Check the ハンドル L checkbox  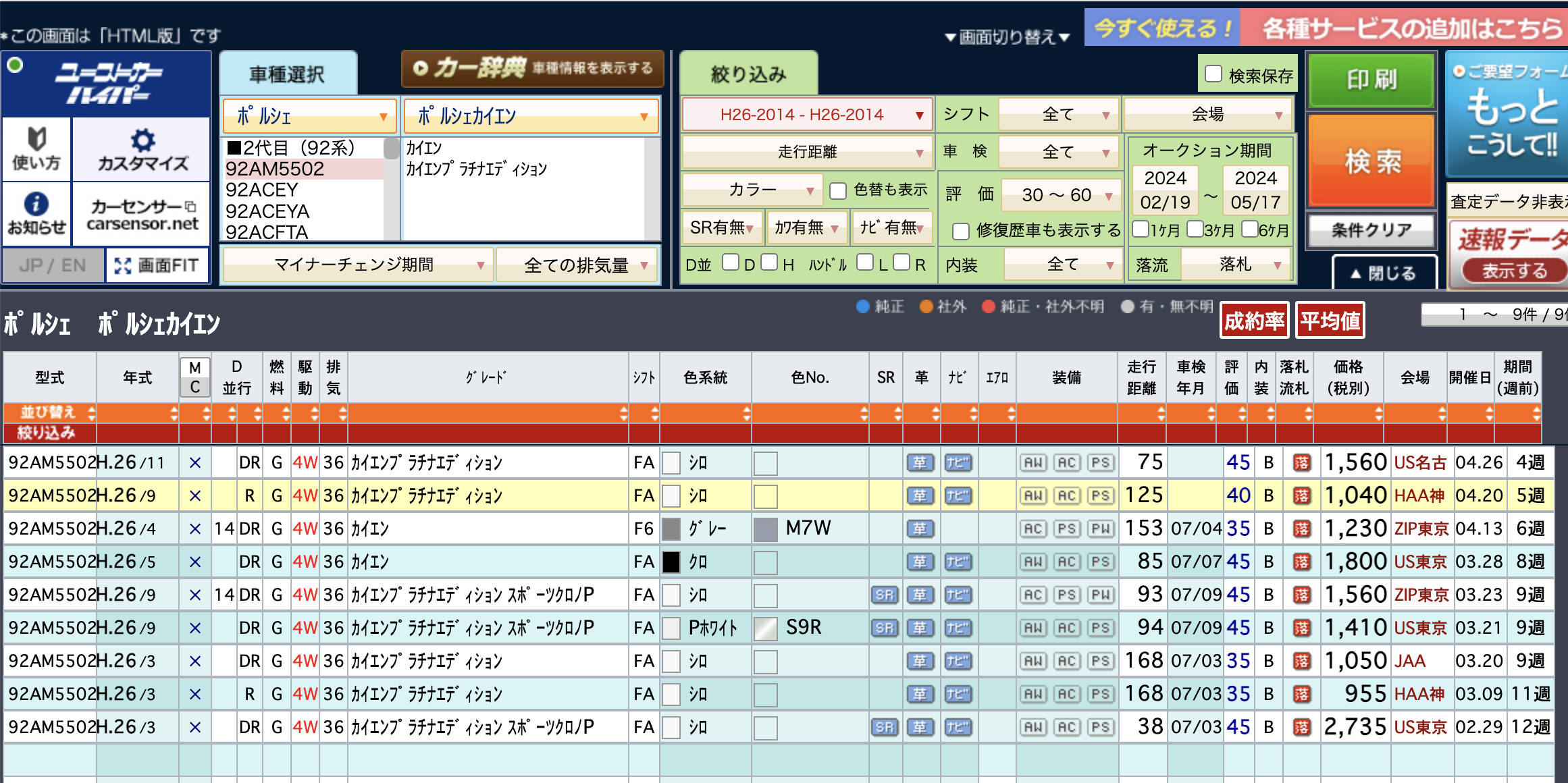click(864, 262)
